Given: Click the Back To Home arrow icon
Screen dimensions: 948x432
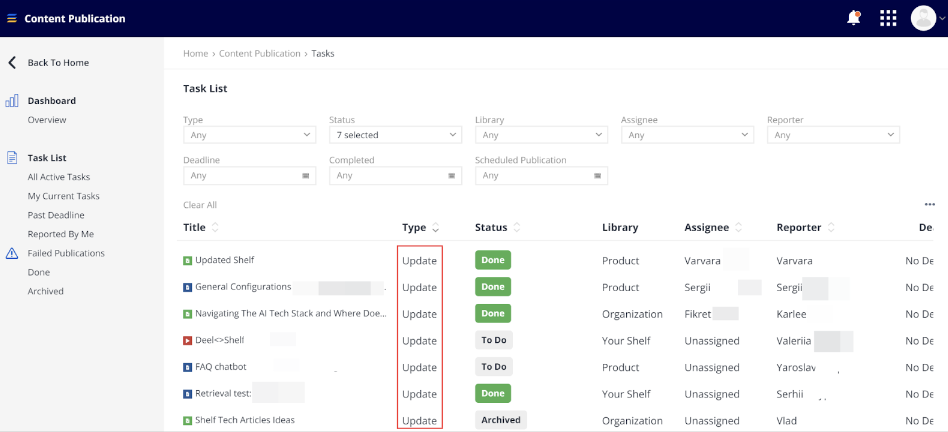Looking at the screenshot, I should [12, 62].
